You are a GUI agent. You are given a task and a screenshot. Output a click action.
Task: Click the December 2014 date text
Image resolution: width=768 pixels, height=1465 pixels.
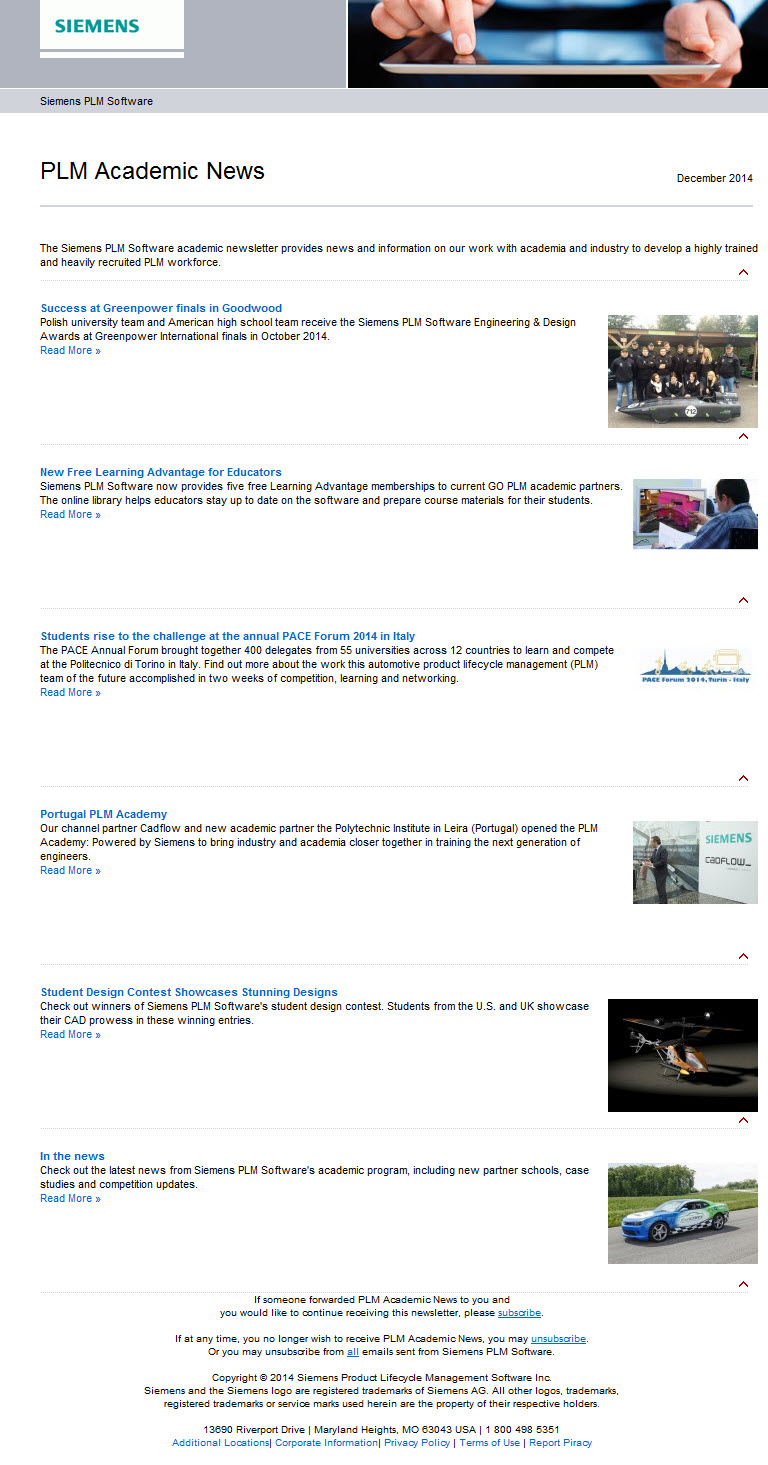[714, 178]
